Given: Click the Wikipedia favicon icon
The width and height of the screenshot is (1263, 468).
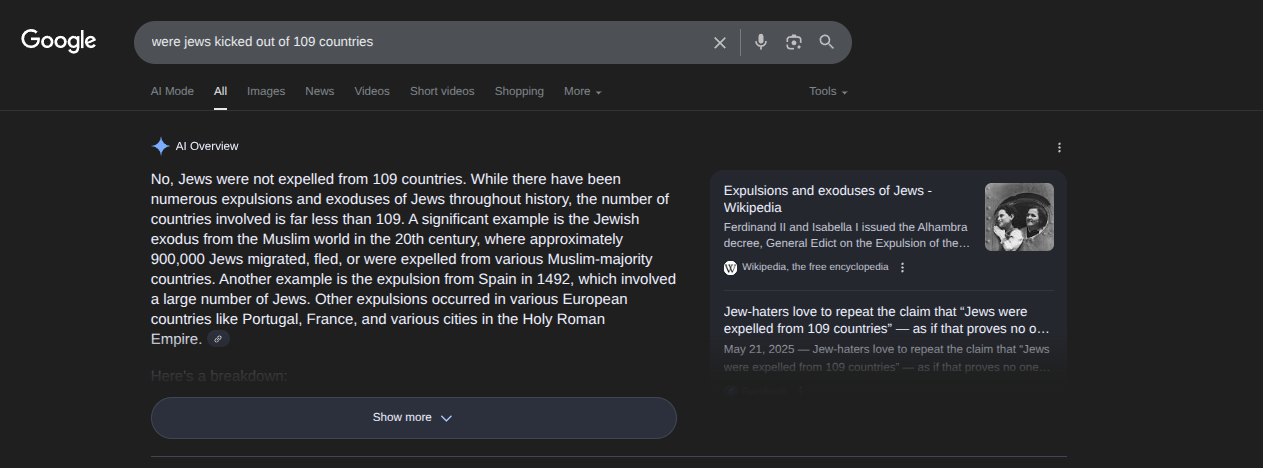Looking at the screenshot, I should coord(730,267).
